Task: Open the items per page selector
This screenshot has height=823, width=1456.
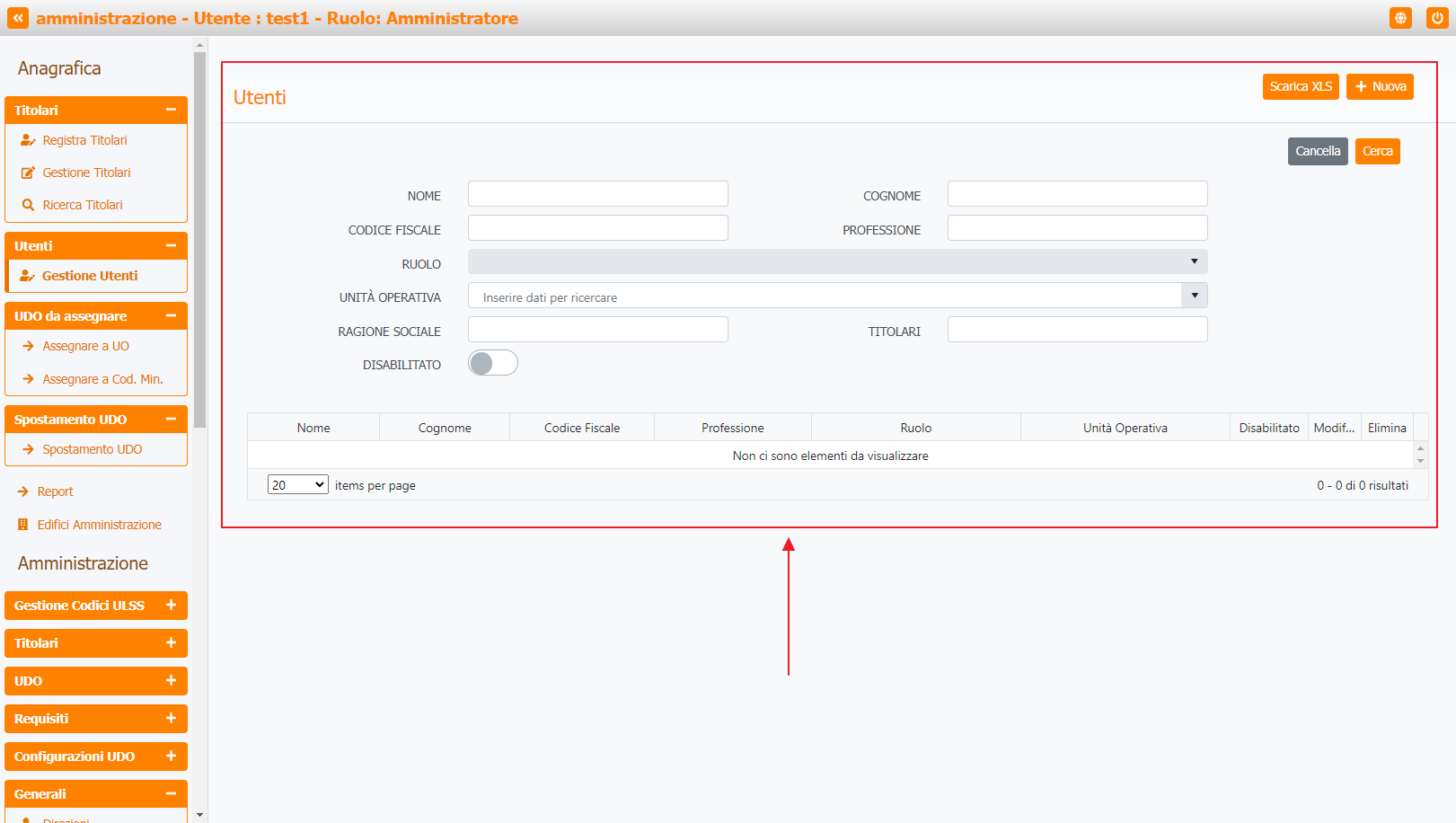Action: 297,485
